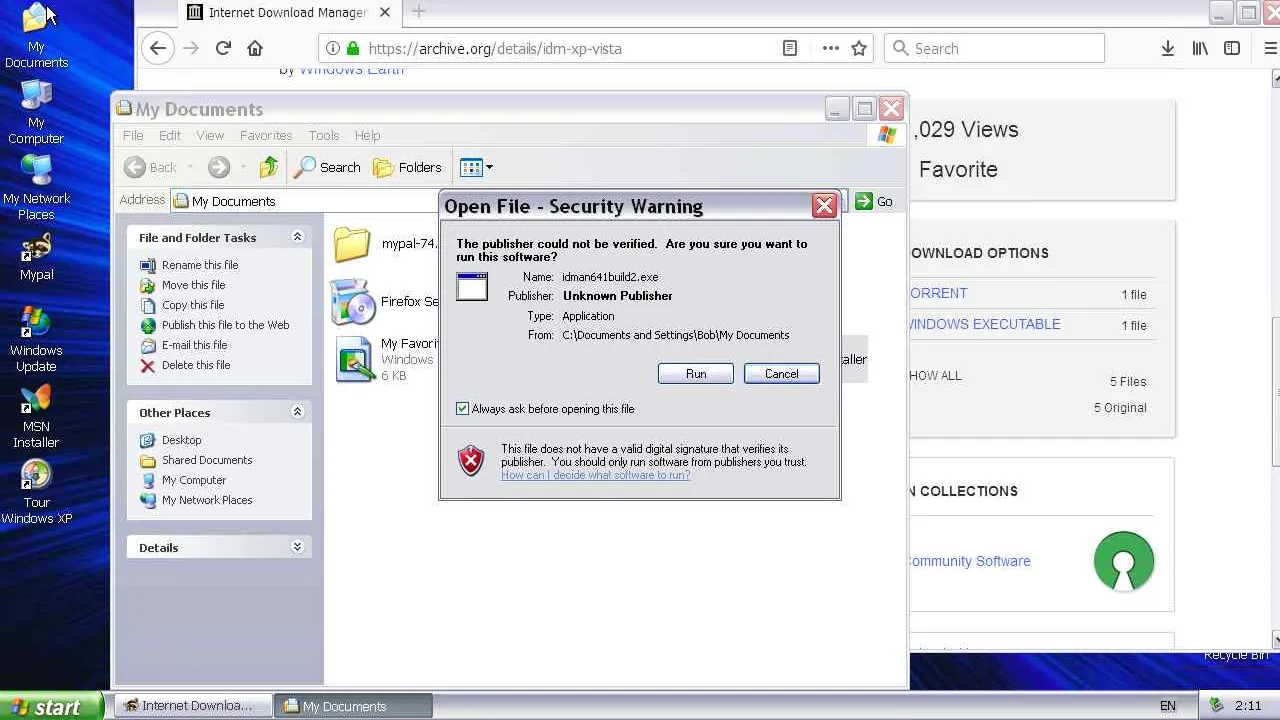Switch to My Documents taskbar button

[354, 706]
